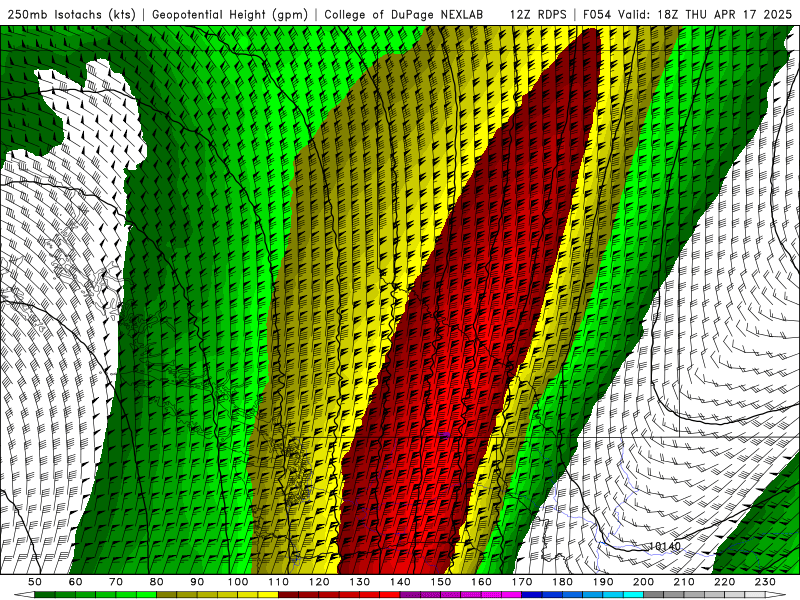Pick the dark navy blue swatch, 170–175 kts
800x600 pixels.
[532, 594]
